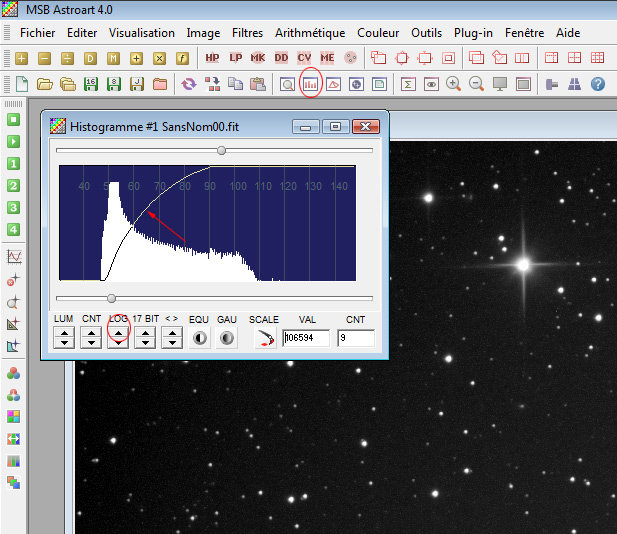Click the sigma statistics icon

408,84
